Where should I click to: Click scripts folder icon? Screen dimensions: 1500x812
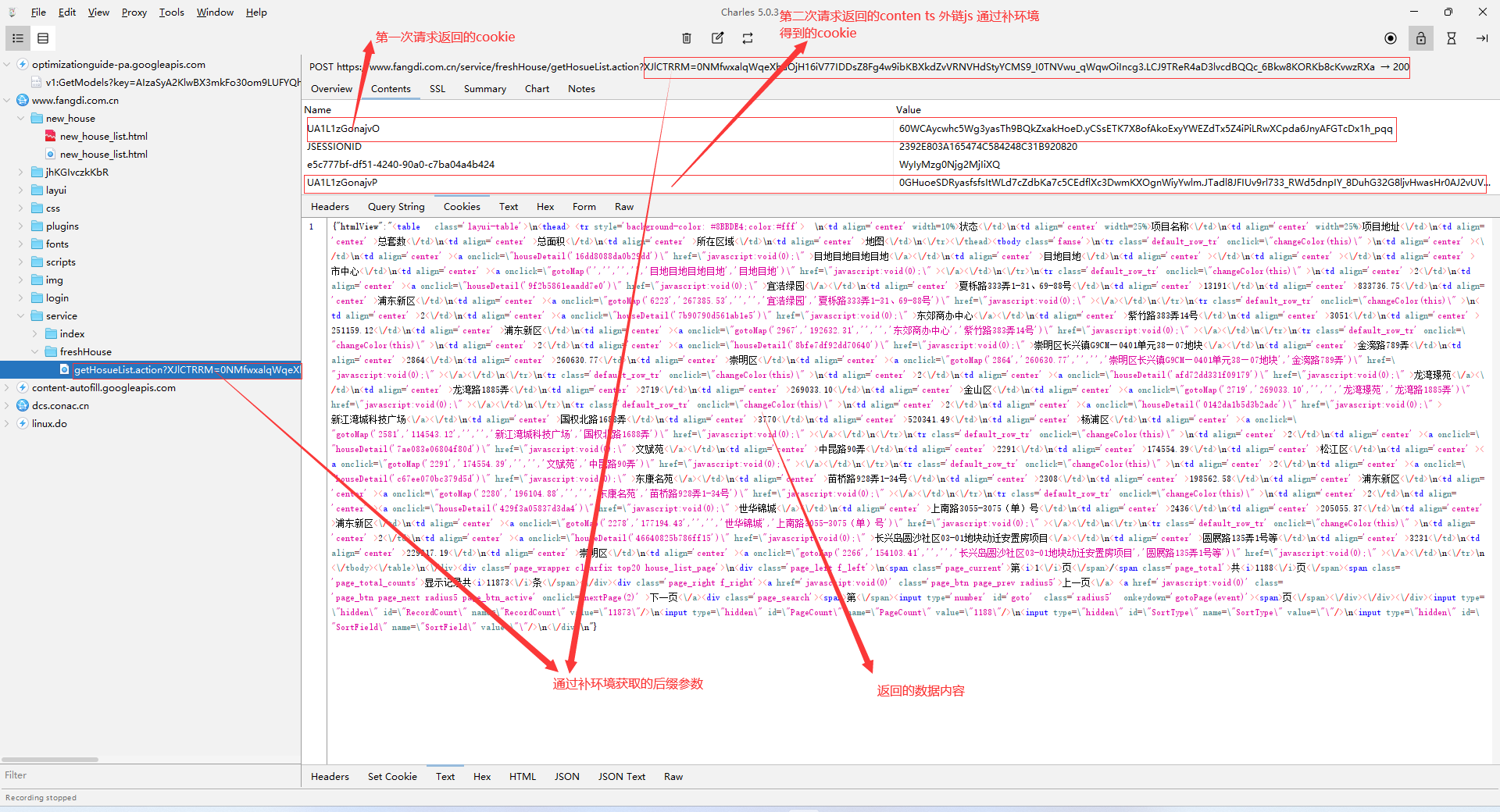(37, 262)
